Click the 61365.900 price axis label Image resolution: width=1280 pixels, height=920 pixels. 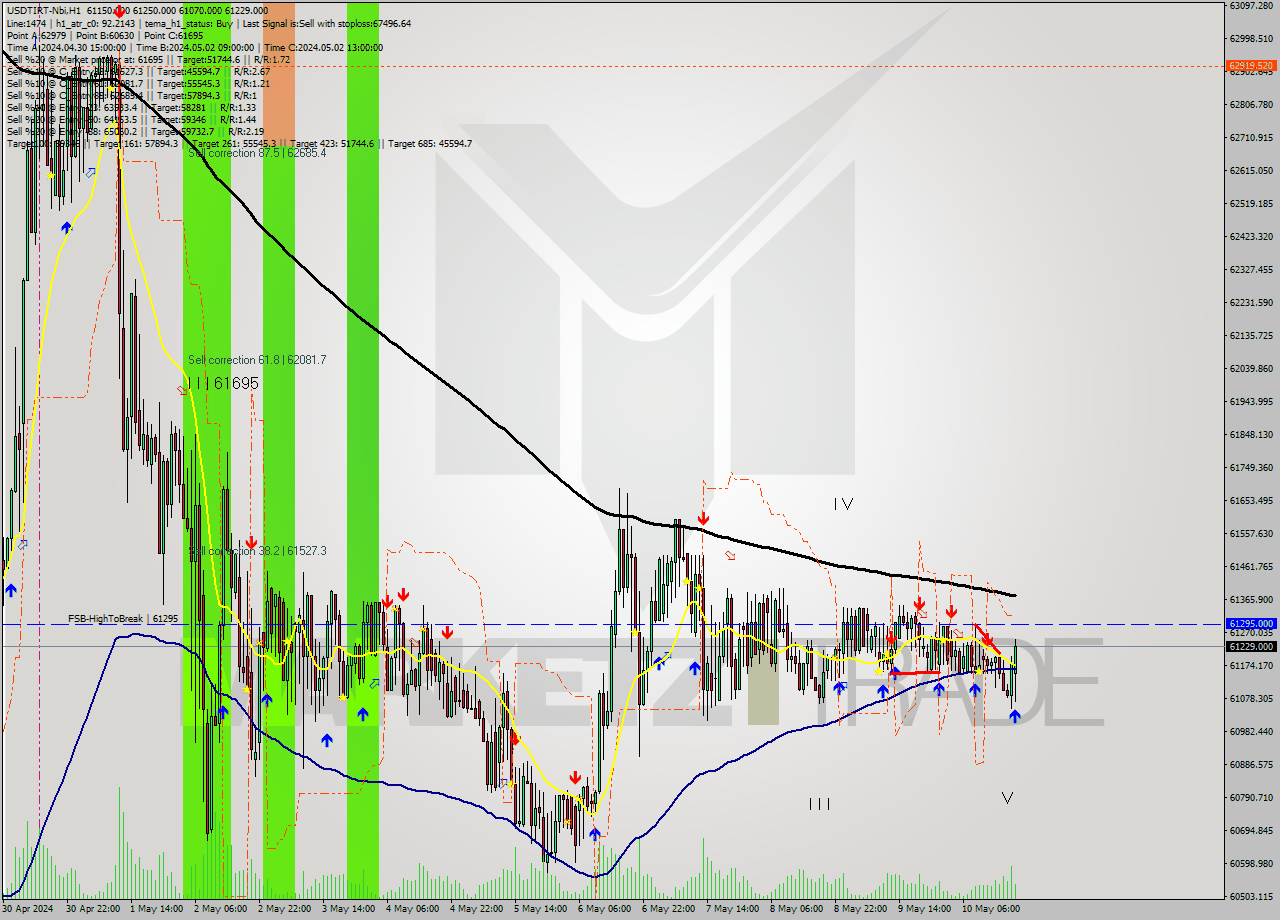[x=1251, y=599]
